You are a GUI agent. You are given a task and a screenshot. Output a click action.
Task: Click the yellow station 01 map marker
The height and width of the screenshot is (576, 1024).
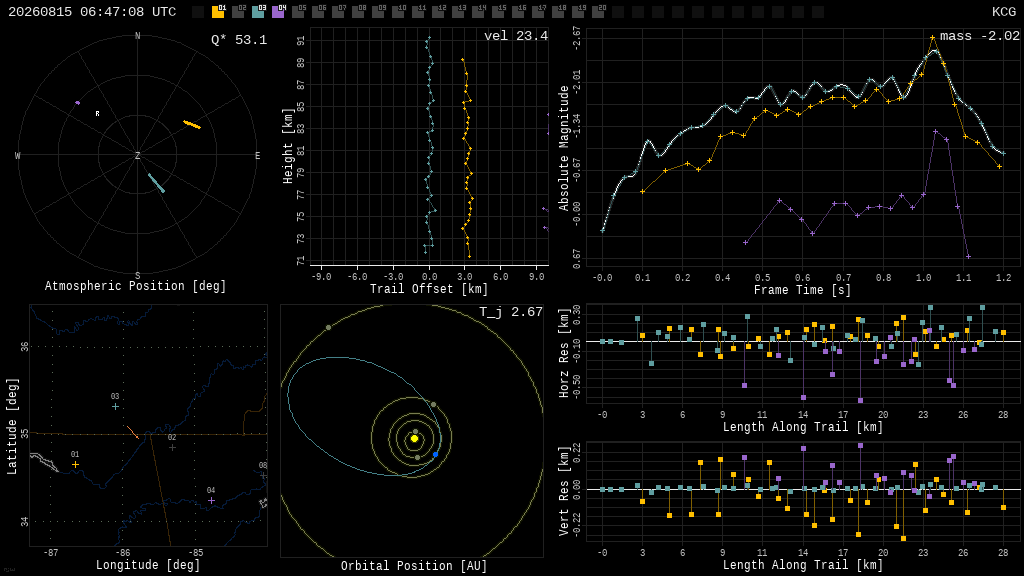click(75, 464)
